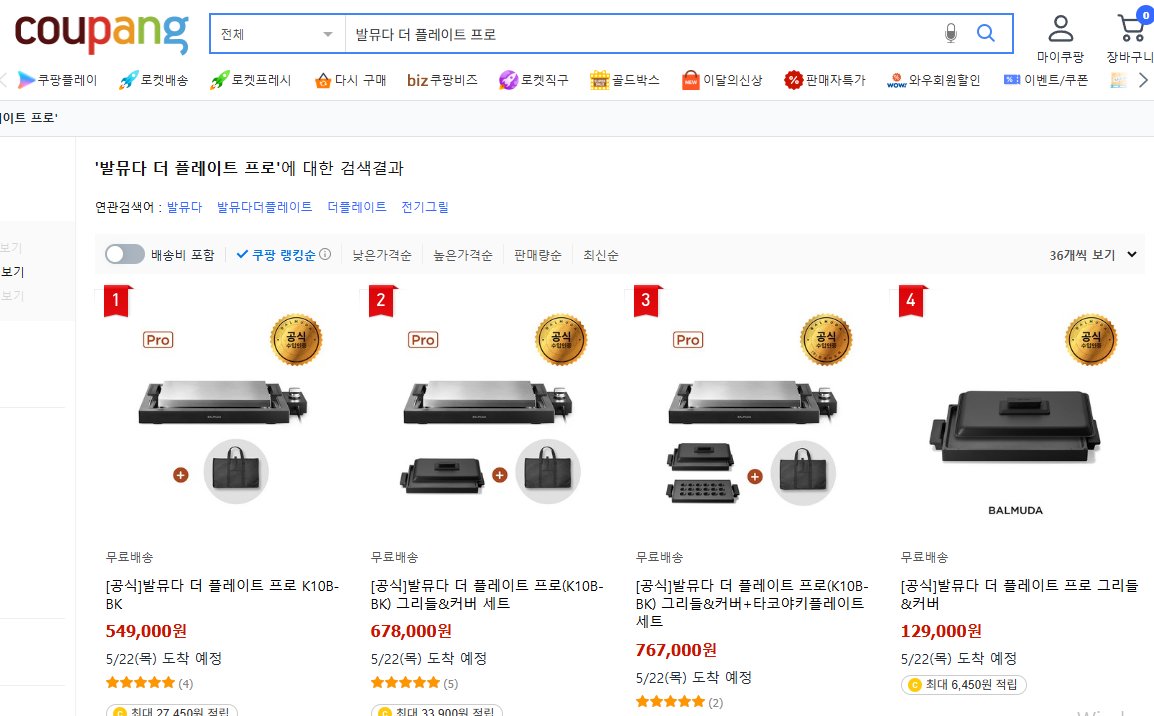Open 로켓직구 category

534,79
